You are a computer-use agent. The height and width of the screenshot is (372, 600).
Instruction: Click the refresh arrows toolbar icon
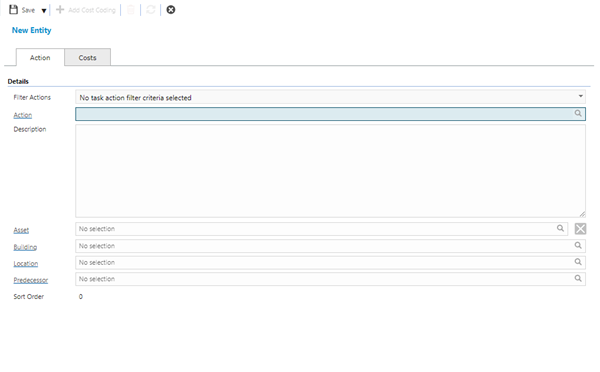click(x=151, y=10)
